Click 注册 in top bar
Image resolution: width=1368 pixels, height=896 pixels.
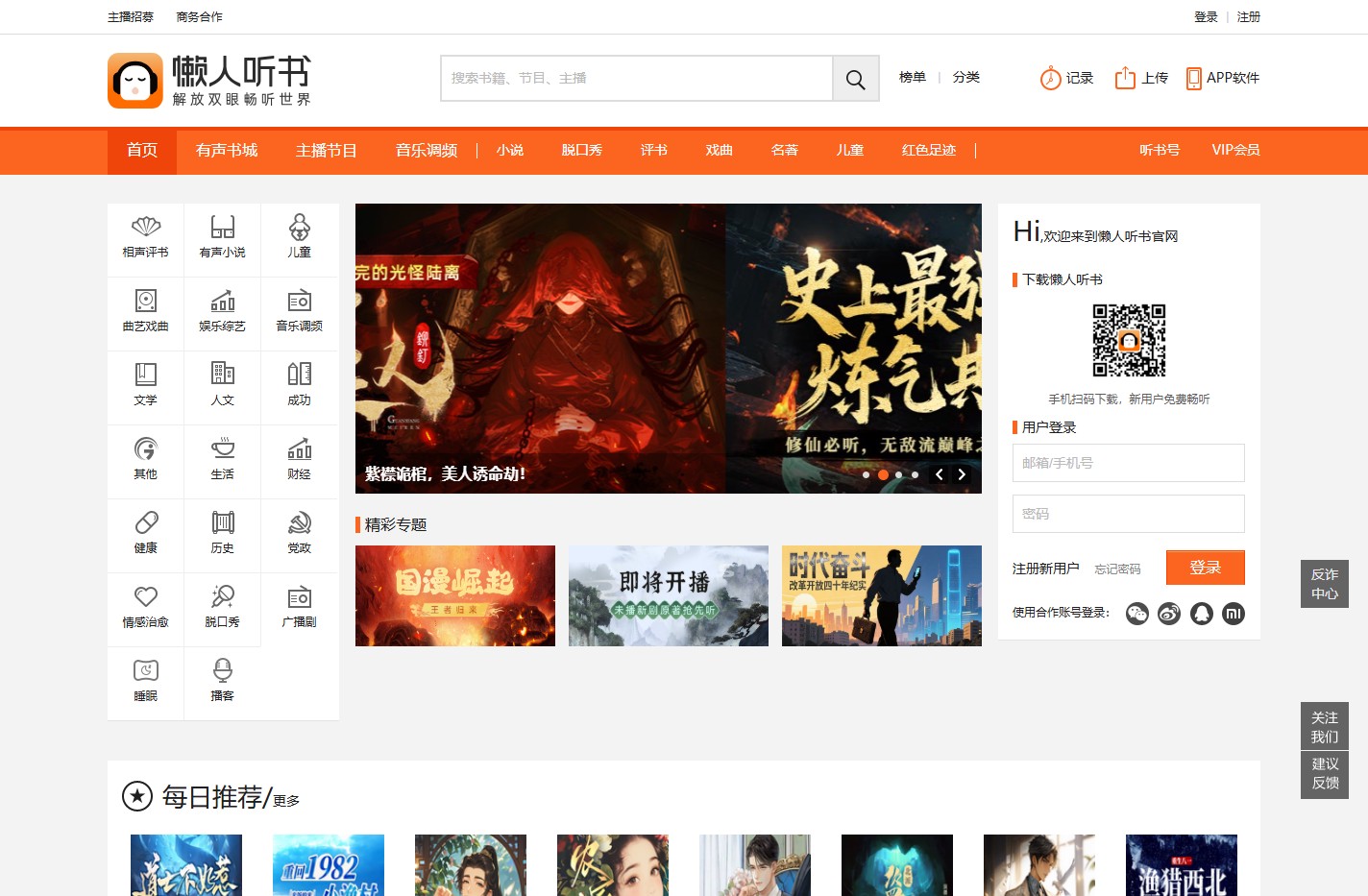click(x=1249, y=17)
